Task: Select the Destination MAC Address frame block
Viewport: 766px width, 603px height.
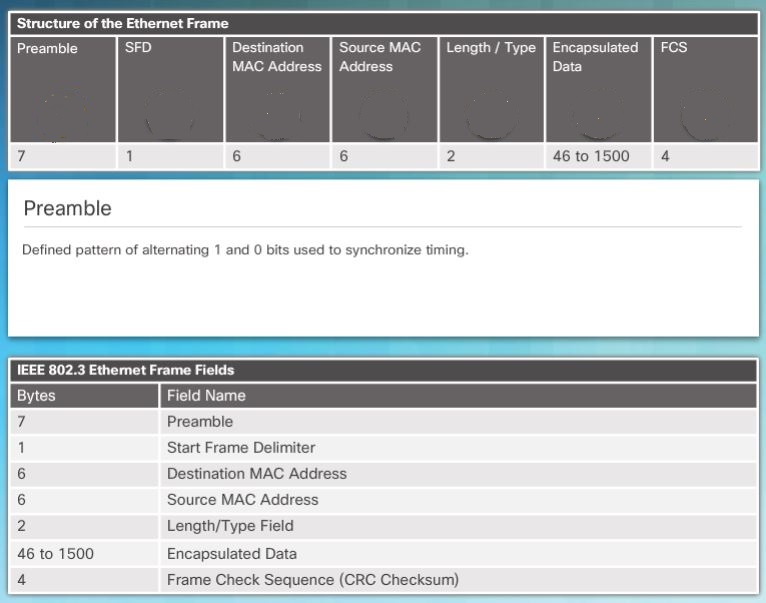Action: click(x=277, y=90)
